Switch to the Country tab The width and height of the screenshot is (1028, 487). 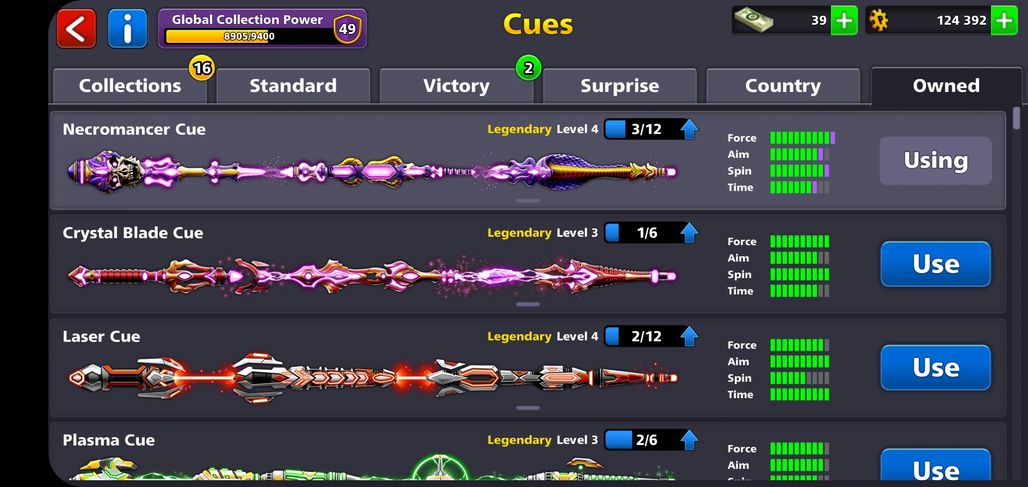[x=783, y=86]
